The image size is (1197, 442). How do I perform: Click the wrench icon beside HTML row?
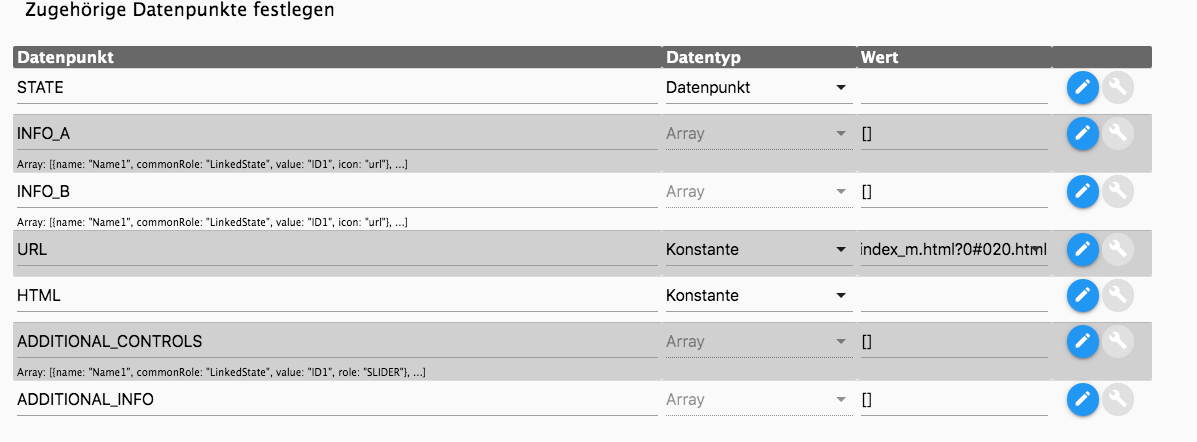click(x=1118, y=295)
